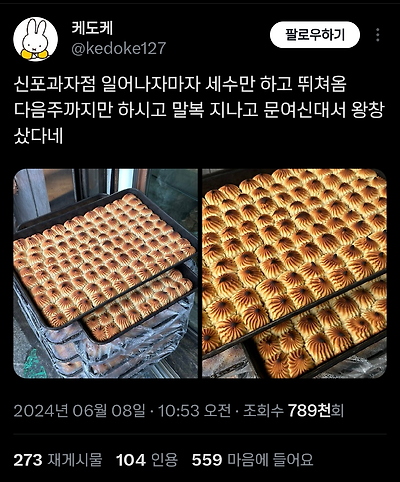The width and height of the screenshot is (400, 482).
Task: Click the 팔로우하기 follow button
Action: (315, 35)
